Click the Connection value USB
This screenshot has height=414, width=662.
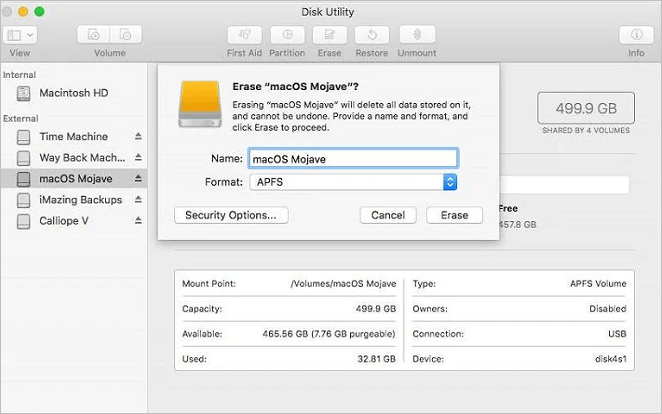click(x=617, y=334)
